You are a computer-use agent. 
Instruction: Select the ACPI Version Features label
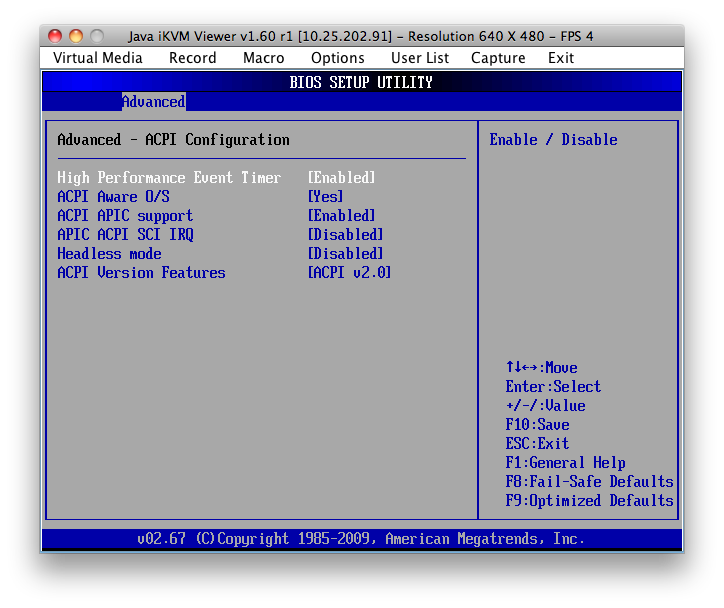coord(141,273)
